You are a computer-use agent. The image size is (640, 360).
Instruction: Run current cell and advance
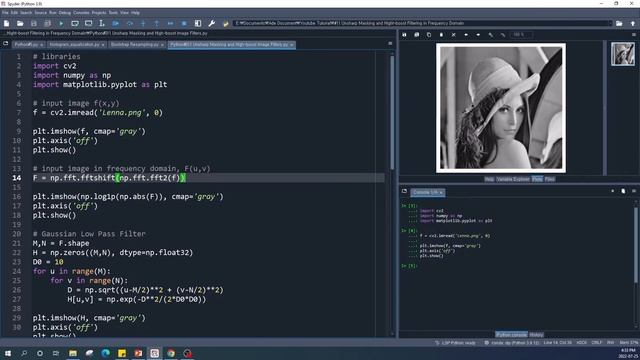(x=88, y=24)
